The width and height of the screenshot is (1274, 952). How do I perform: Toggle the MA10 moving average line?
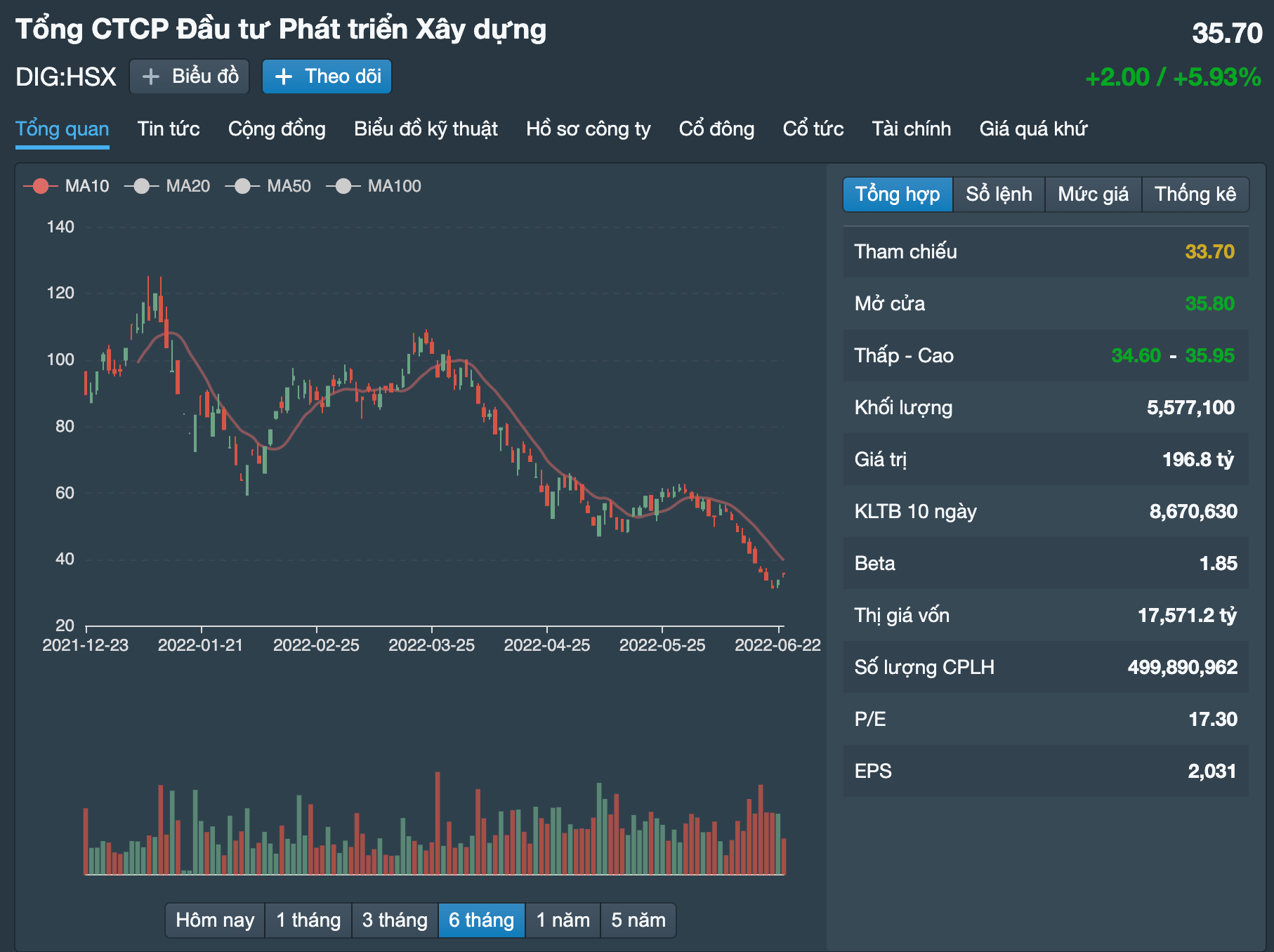click(x=67, y=186)
